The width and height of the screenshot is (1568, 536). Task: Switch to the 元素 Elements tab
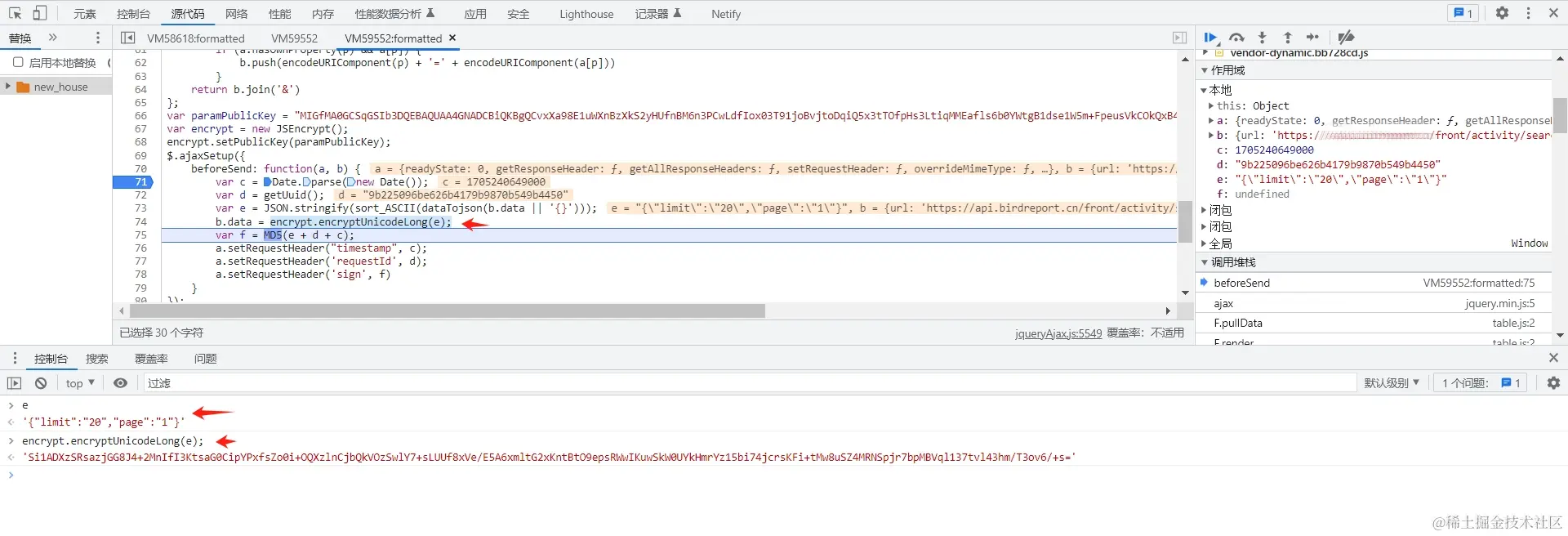pyautogui.click(x=84, y=14)
